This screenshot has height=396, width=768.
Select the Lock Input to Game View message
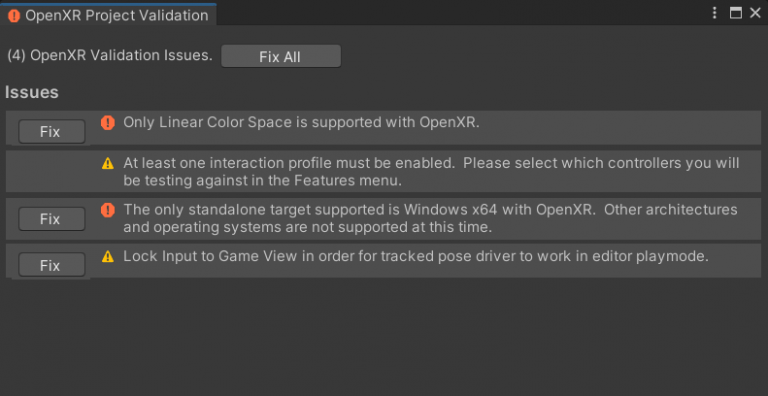pyautogui.click(x=416, y=256)
